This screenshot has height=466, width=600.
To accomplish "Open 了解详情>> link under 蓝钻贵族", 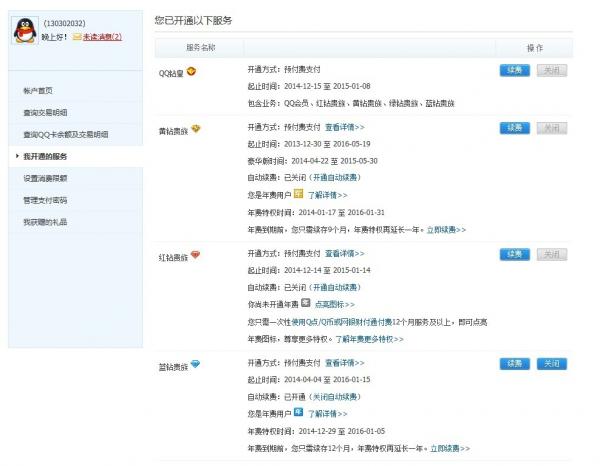I will 328,414.
